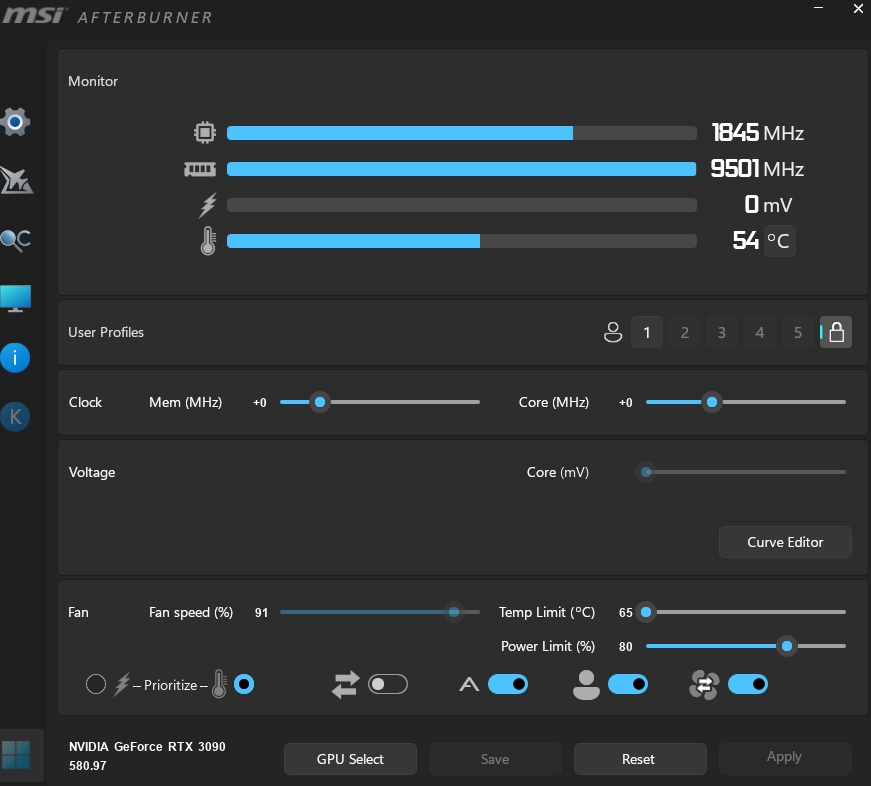Screen dimensions: 871x786
Task: Open the settings gear in the sidebar
Action: coord(15,122)
